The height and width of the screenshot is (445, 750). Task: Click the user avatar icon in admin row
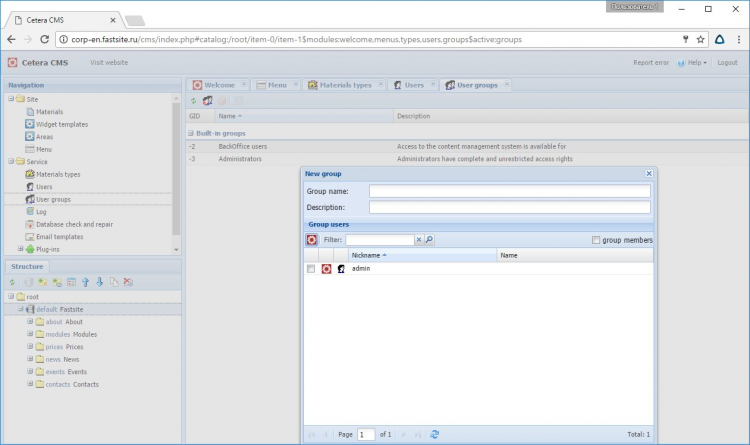click(341, 269)
